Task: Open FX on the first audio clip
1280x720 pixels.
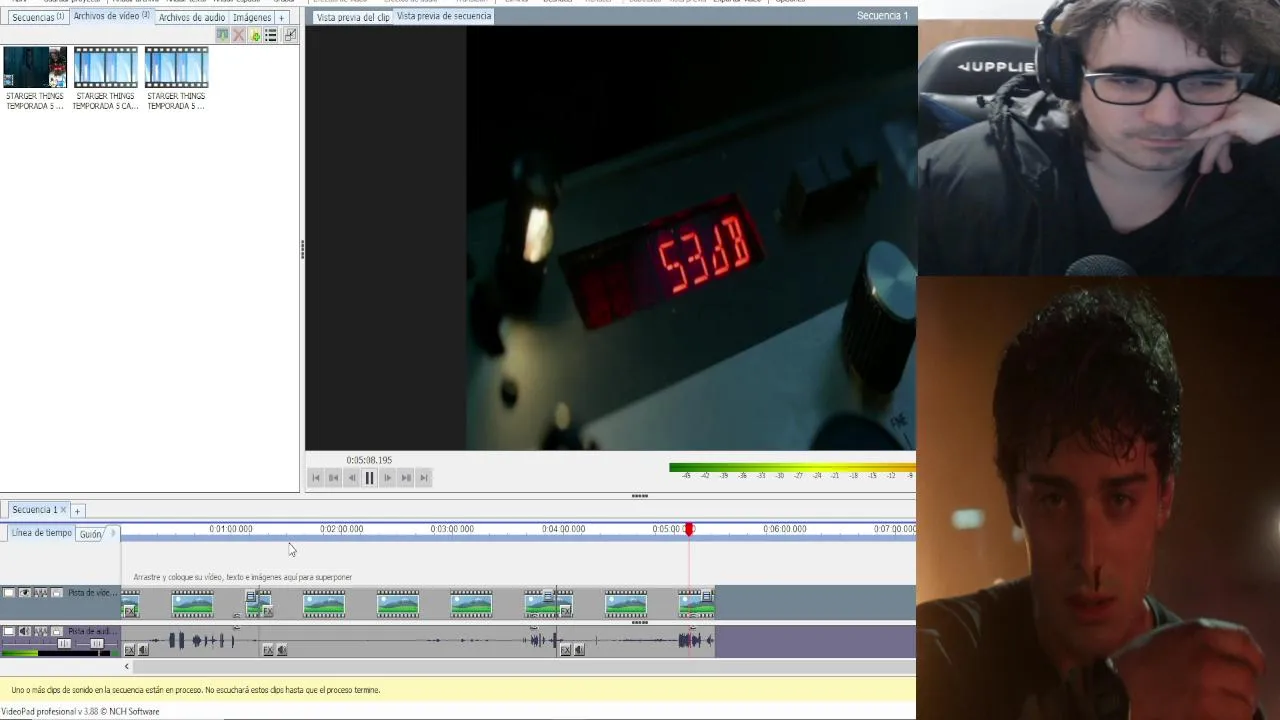Action: (129, 650)
